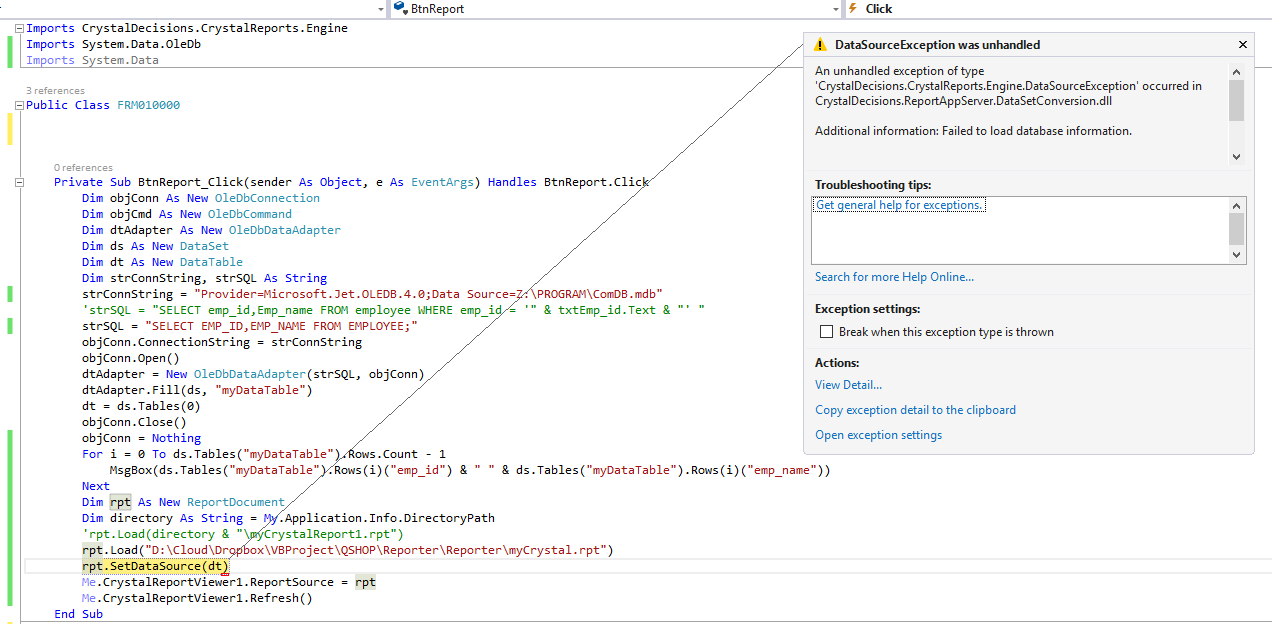Click the lightning bolt Click event icon
This screenshot has height=624, width=1272.
(853, 8)
